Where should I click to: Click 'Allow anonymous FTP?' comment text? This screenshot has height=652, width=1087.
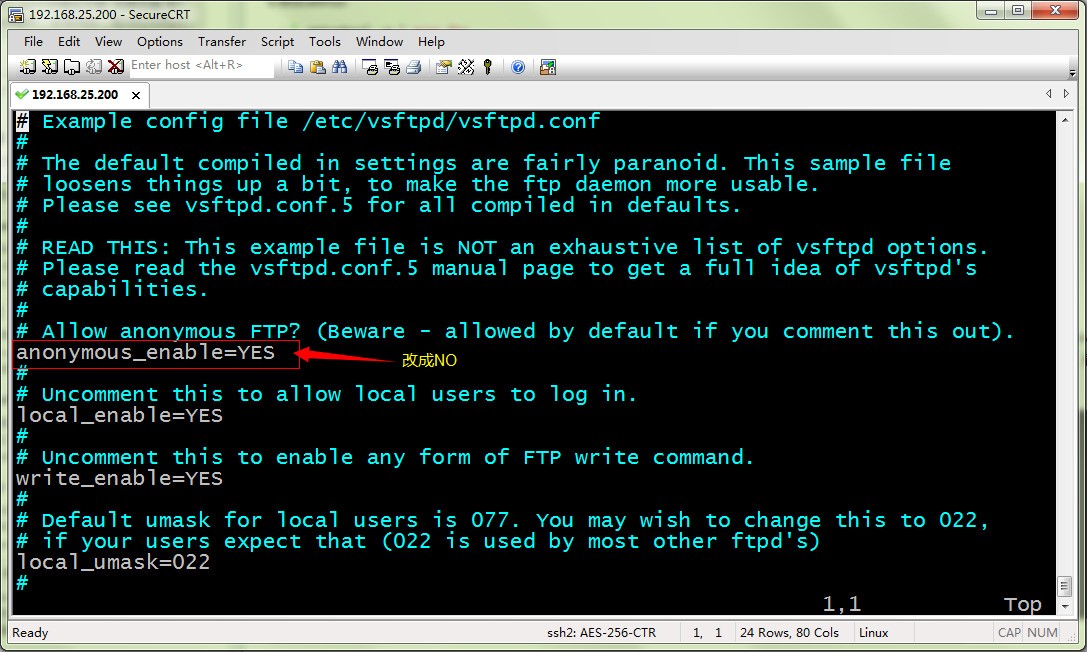(171, 331)
